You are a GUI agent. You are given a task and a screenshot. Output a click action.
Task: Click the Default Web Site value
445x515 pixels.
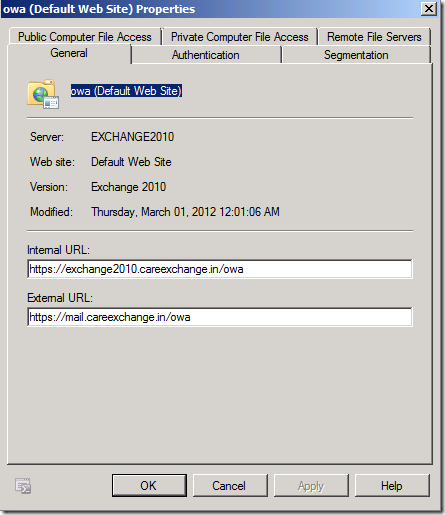pos(131,162)
